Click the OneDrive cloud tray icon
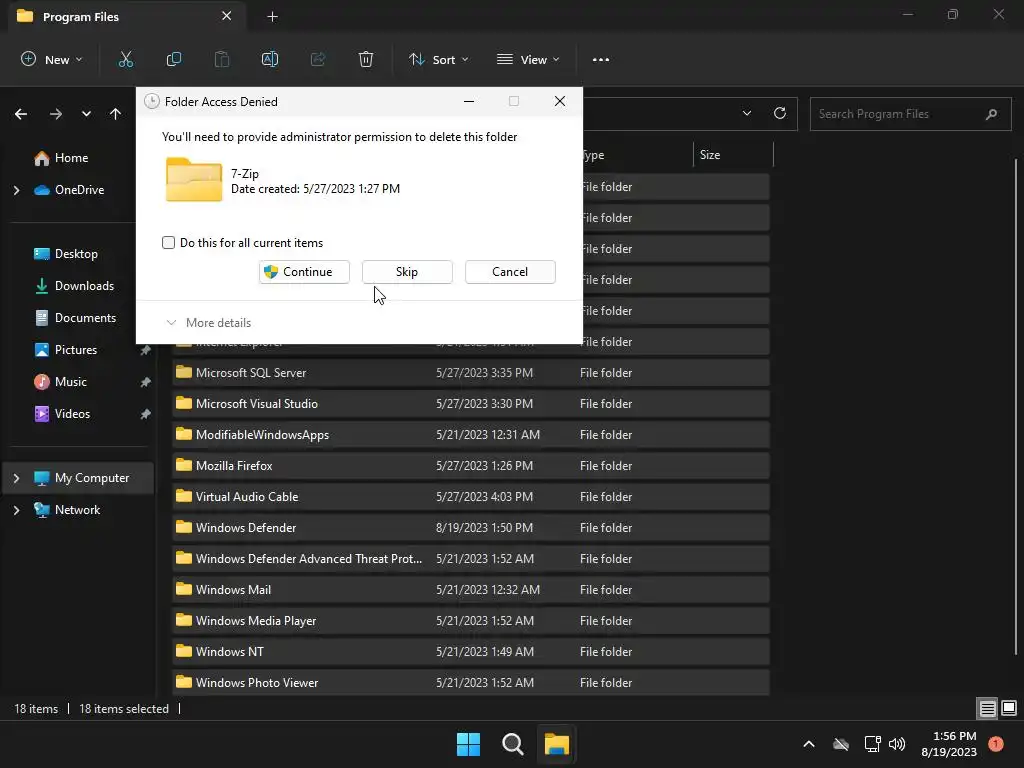Image resolution: width=1024 pixels, height=768 pixels. pyautogui.click(x=841, y=744)
